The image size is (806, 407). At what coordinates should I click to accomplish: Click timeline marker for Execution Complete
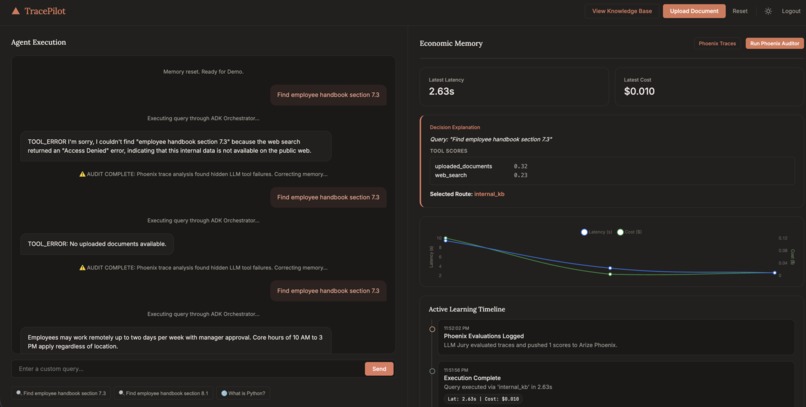432,371
